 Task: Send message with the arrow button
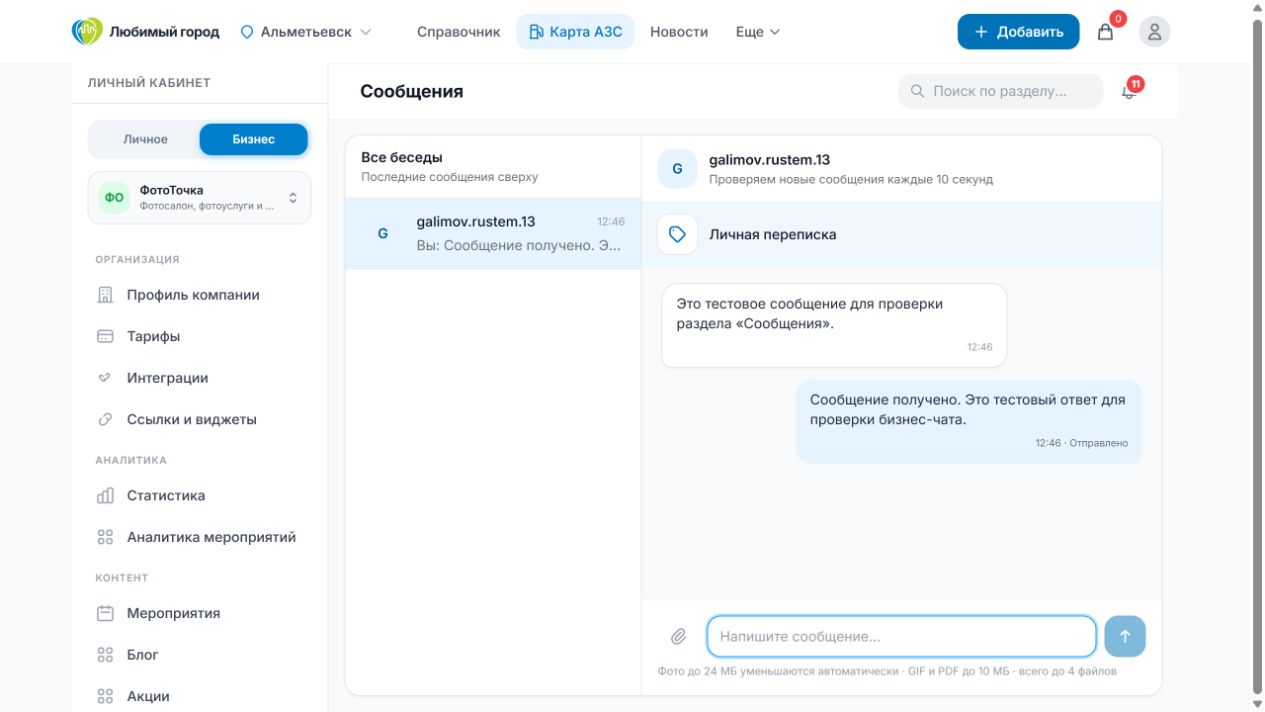pos(1125,636)
